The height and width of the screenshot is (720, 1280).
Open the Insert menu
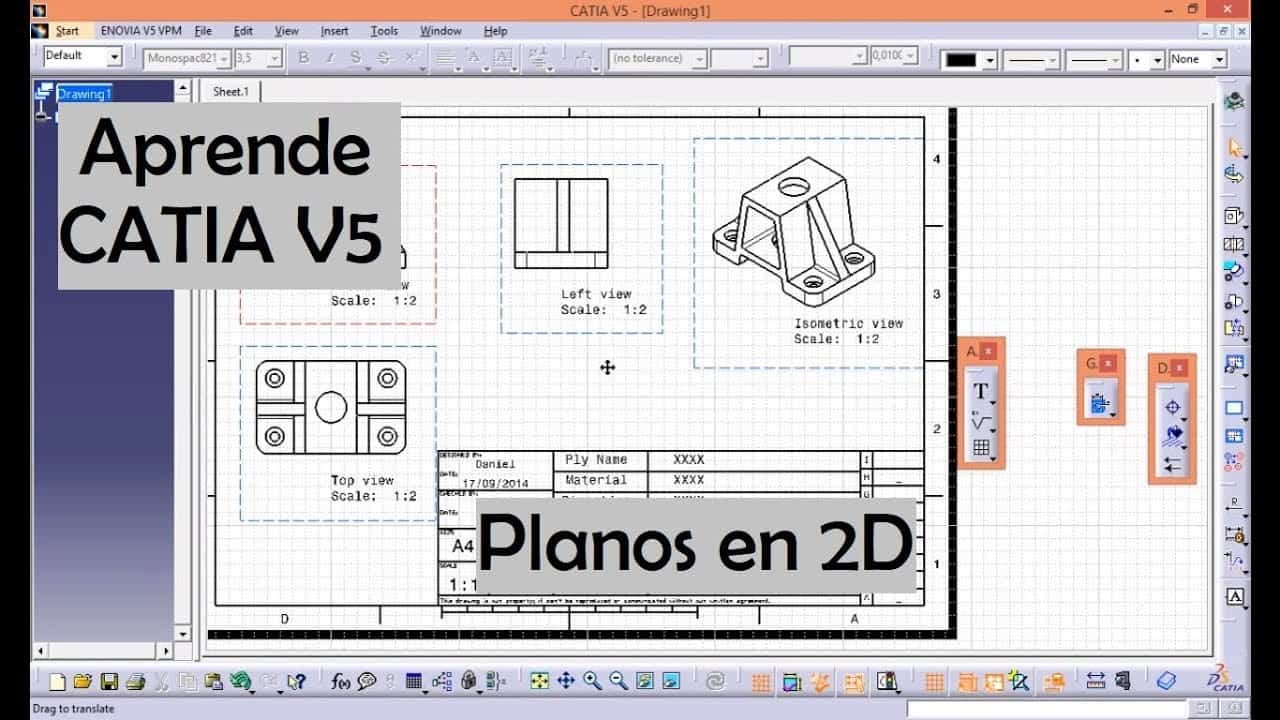[x=334, y=31]
